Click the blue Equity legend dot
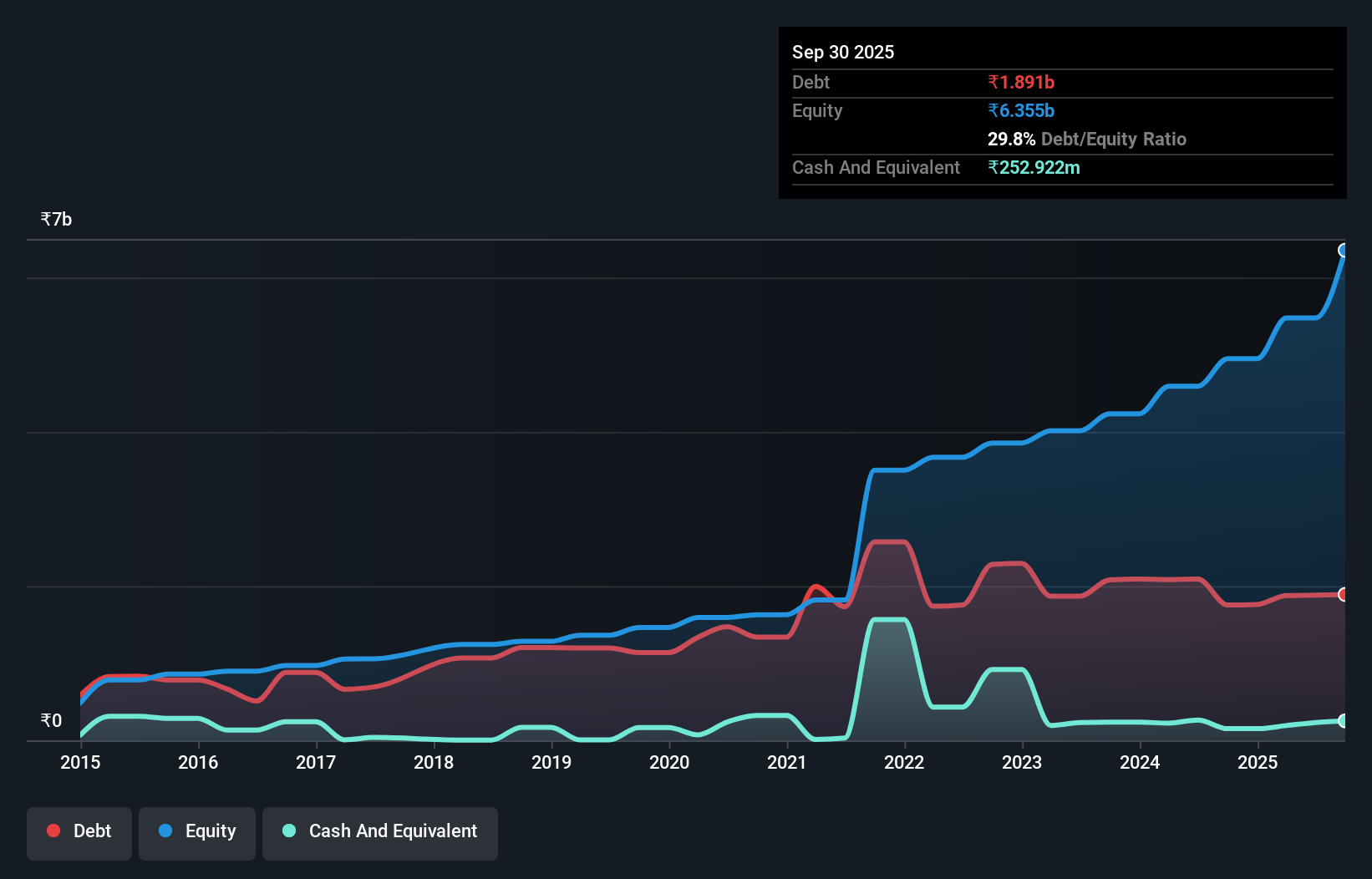The height and width of the screenshot is (879, 1372). tap(164, 831)
